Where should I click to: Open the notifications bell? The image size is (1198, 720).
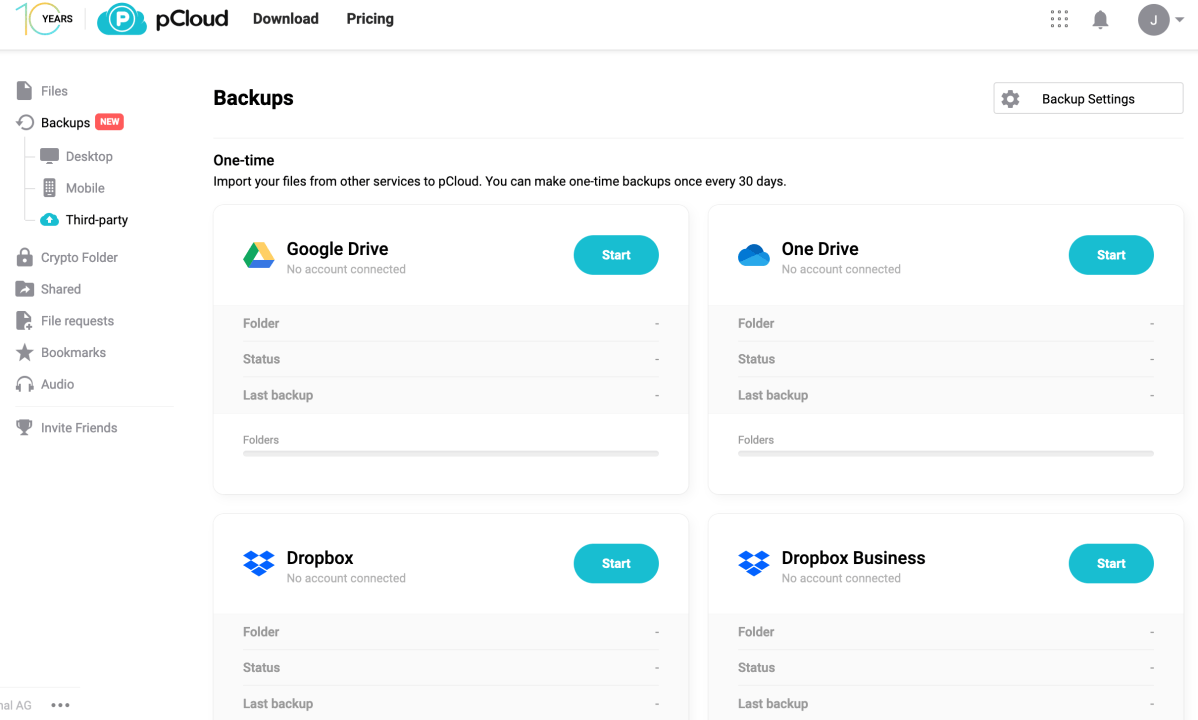pos(1100,20)
